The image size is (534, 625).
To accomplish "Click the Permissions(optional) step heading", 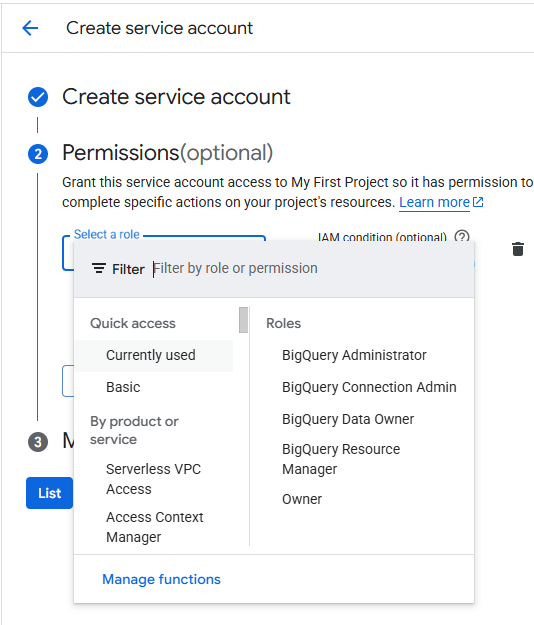I will (x=167, y=153).
